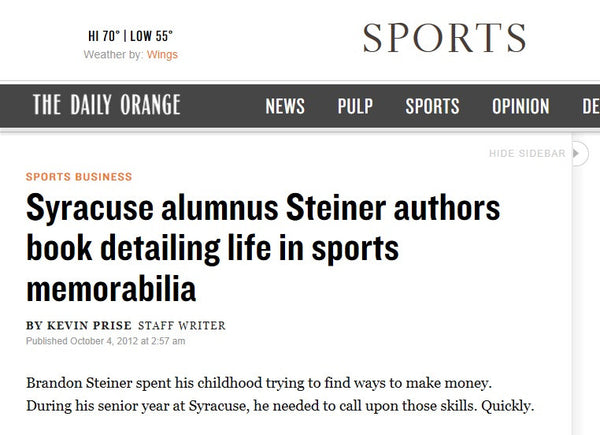Click the Staff Writer label
The width and height of the screenshot is (600, 435).
coord(181,325)
